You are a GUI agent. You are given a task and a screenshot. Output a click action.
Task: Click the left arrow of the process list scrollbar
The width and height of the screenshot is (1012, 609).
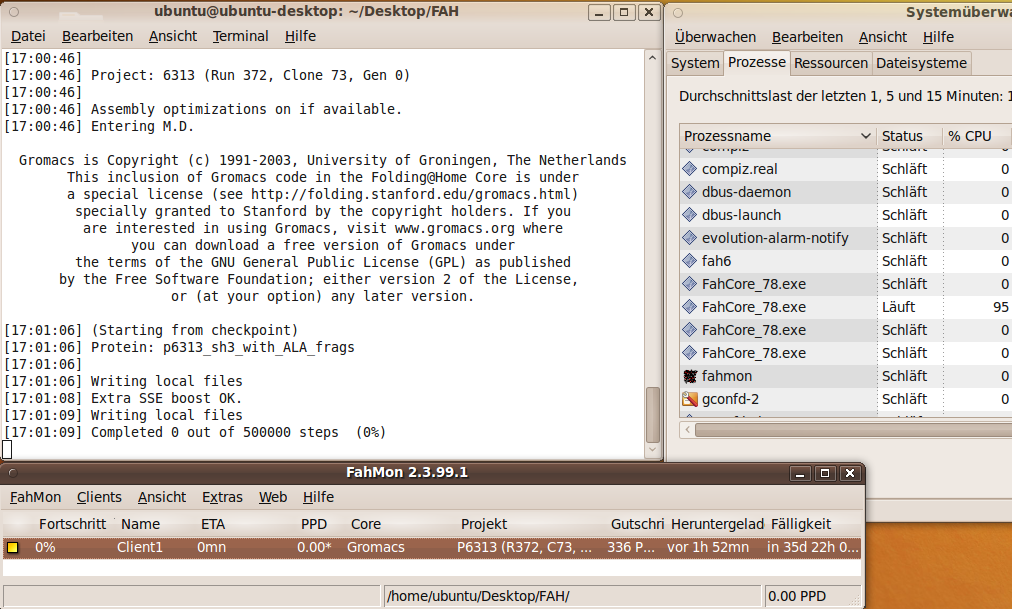point(687,430)
